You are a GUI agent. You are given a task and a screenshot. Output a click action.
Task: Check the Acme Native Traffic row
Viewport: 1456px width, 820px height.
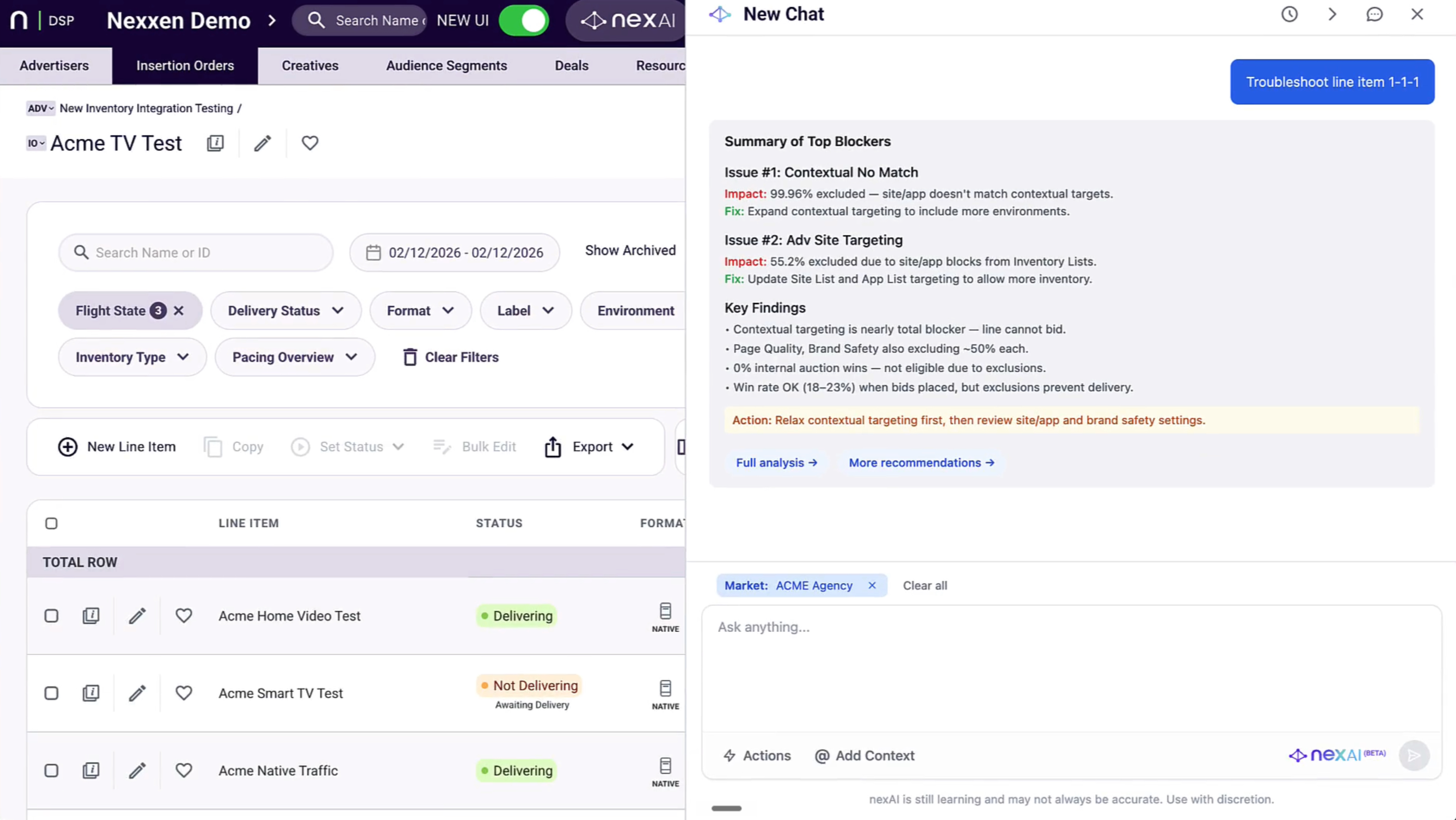tap(51, 770)
